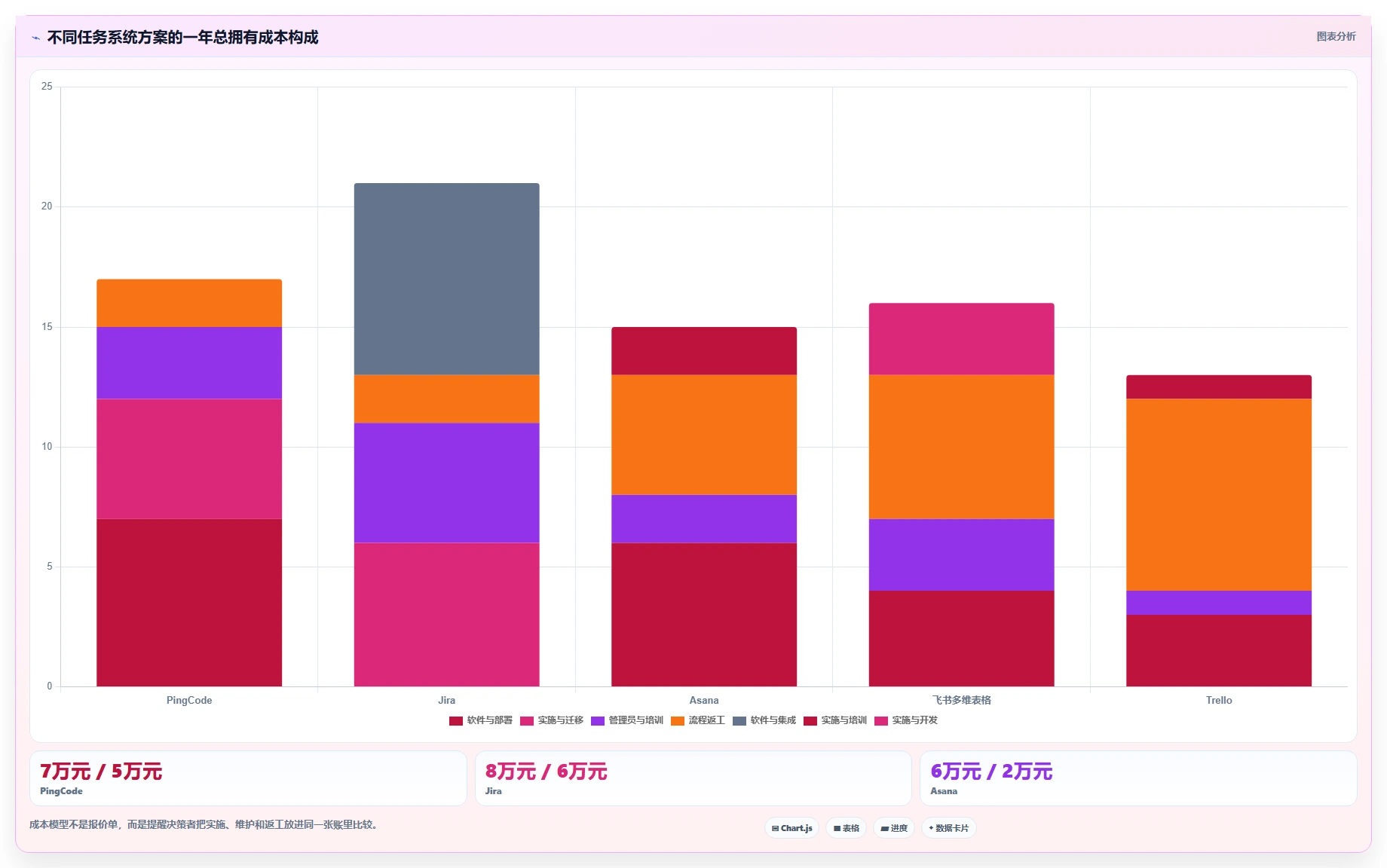The image size is (1387, 868).
Task: Toggle the 软件与部署 legend item
Action: click(x=481, y=720)
